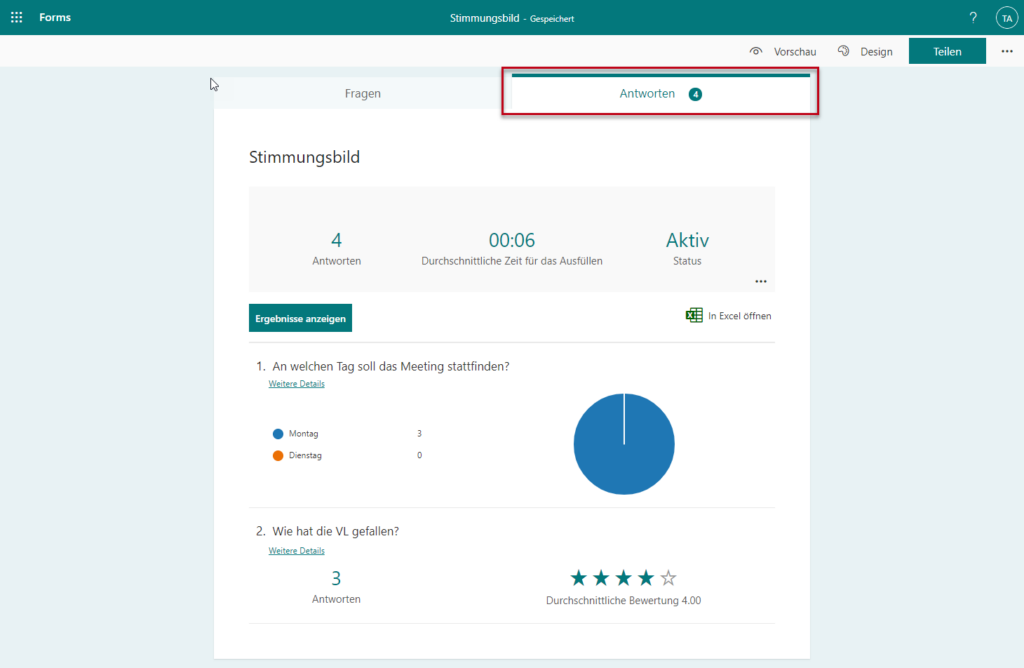The height and width of the screenshot is (668, 1024).
Task: Click the blue pie chart
Action: [x=624, y=444]
